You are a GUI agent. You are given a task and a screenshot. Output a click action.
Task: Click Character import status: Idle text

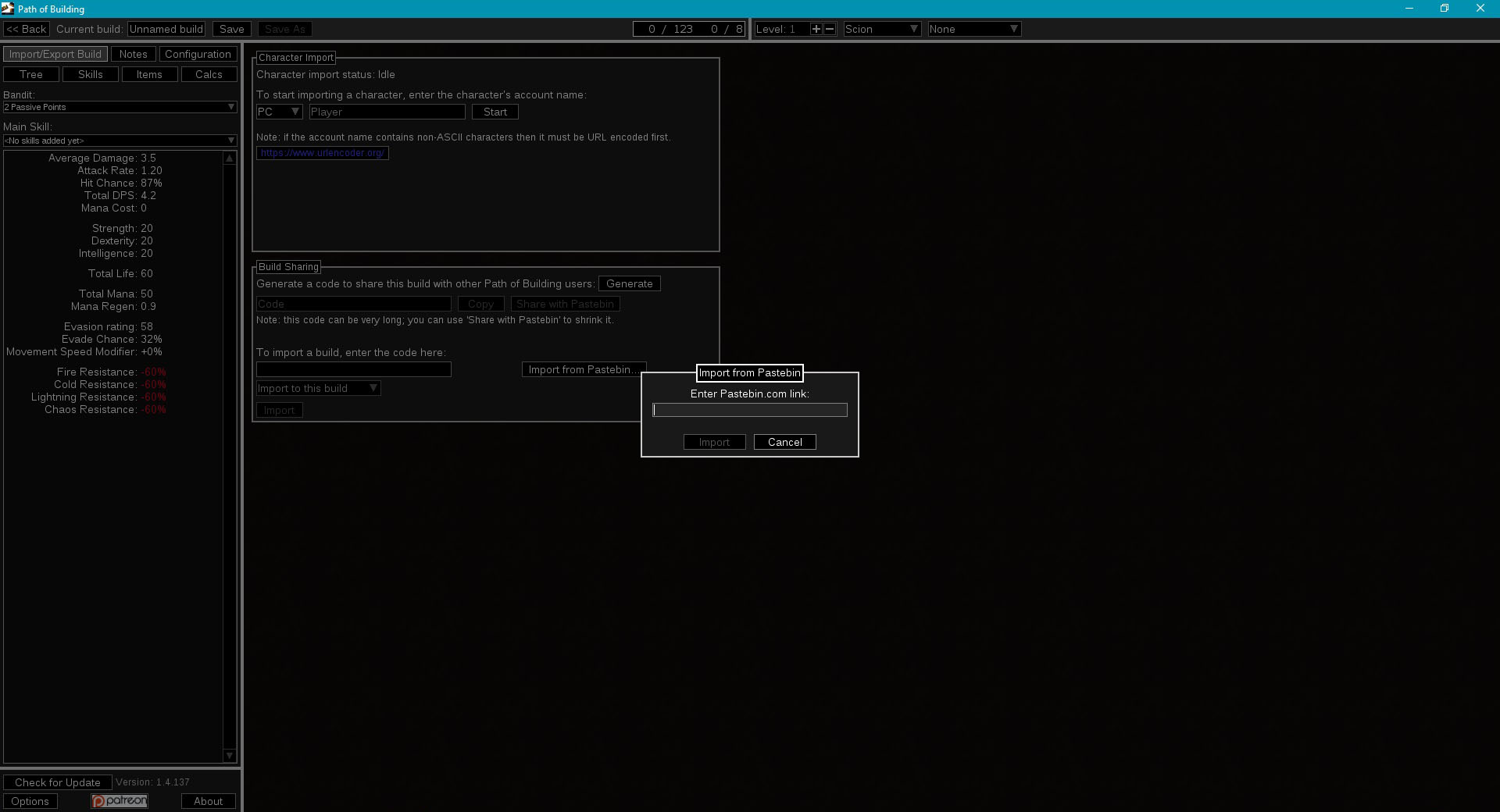click(326, 74)
